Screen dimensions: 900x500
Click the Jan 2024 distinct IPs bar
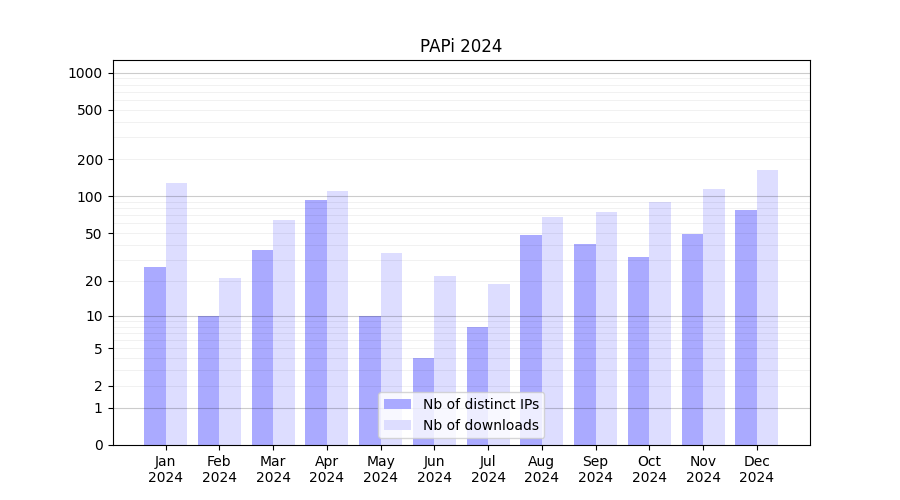point(155,355)
